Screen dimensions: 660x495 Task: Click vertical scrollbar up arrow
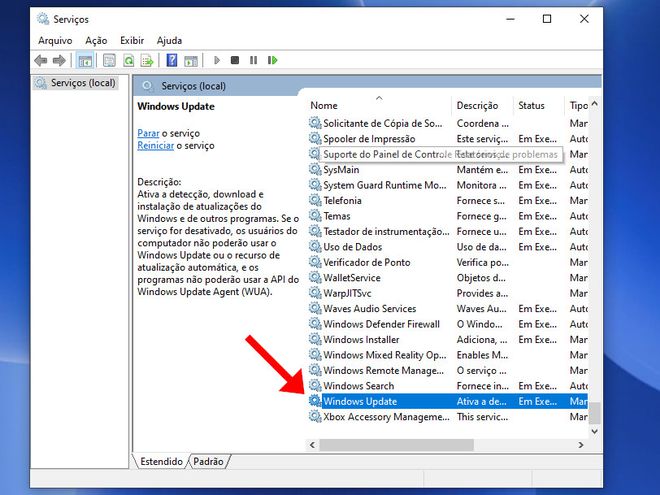pyautogui.click(x=594, y=104)
